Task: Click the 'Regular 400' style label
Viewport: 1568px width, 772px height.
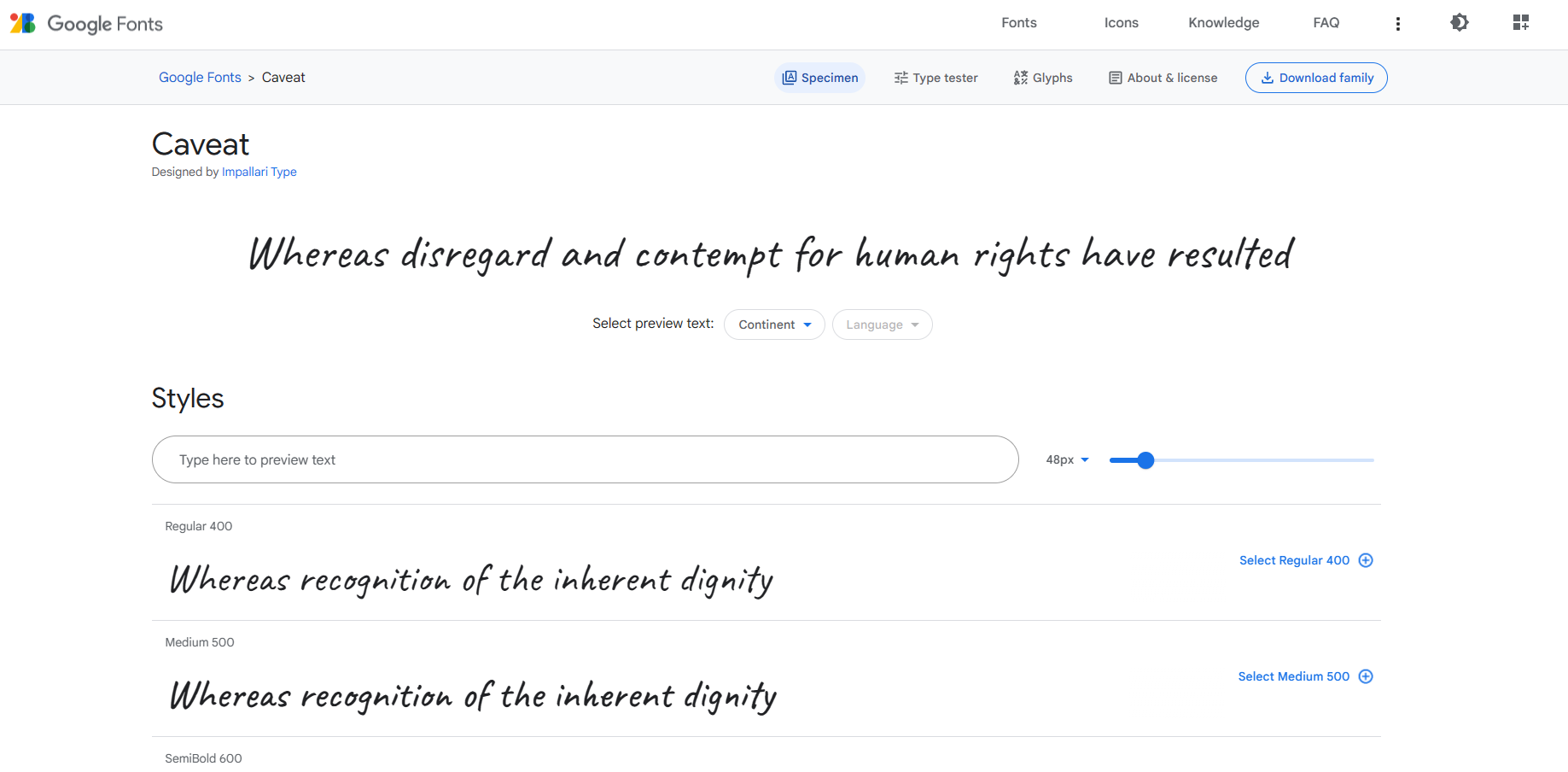Action: [199, 526]
